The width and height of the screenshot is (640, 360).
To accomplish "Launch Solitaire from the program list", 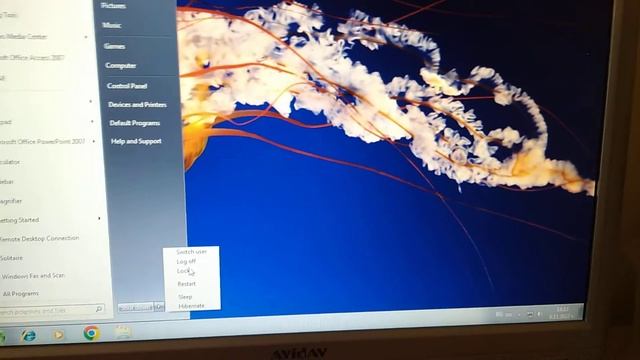I will [x=11, y=258].
